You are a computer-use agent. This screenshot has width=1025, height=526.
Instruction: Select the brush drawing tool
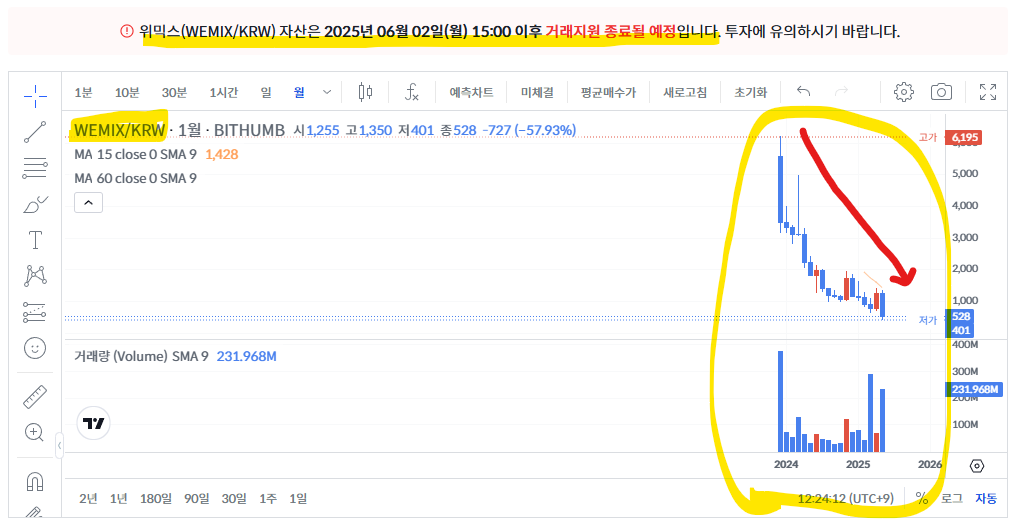pyautogui.click(x=35, y=205)
